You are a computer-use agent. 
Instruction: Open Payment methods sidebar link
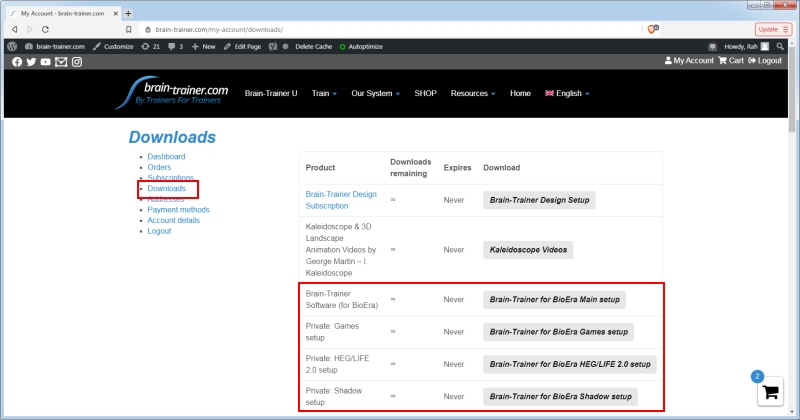point(179,210)
